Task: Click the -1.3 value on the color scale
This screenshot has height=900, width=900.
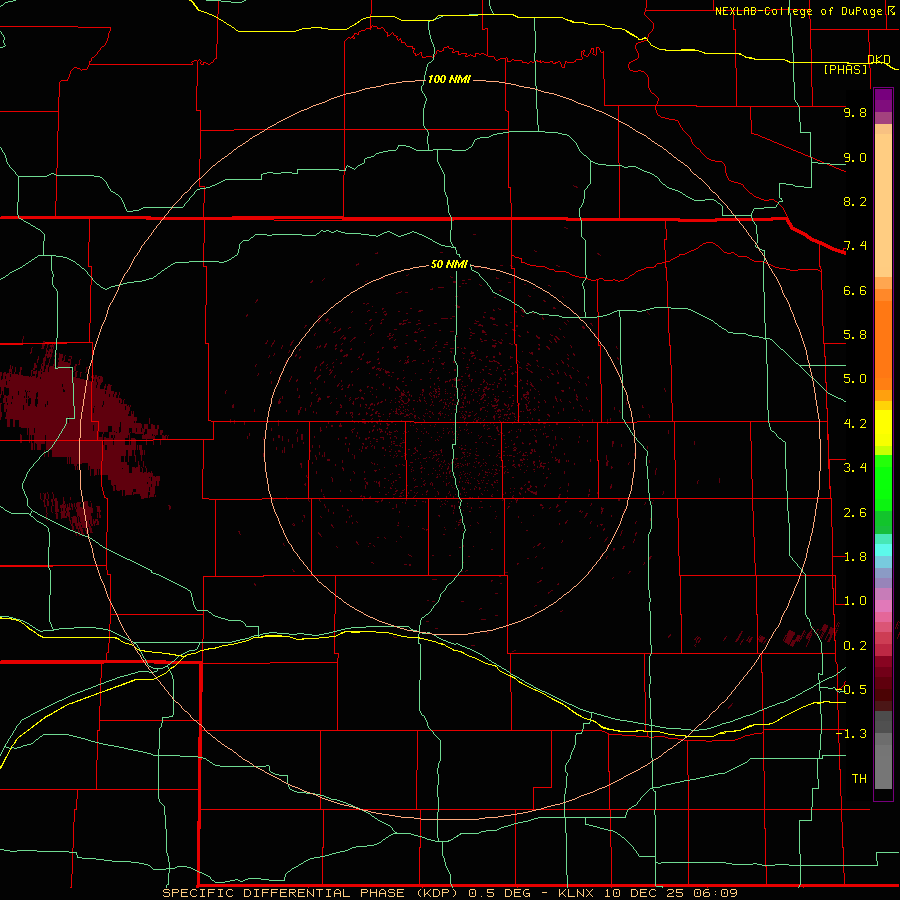Action: tap(852, 734)
